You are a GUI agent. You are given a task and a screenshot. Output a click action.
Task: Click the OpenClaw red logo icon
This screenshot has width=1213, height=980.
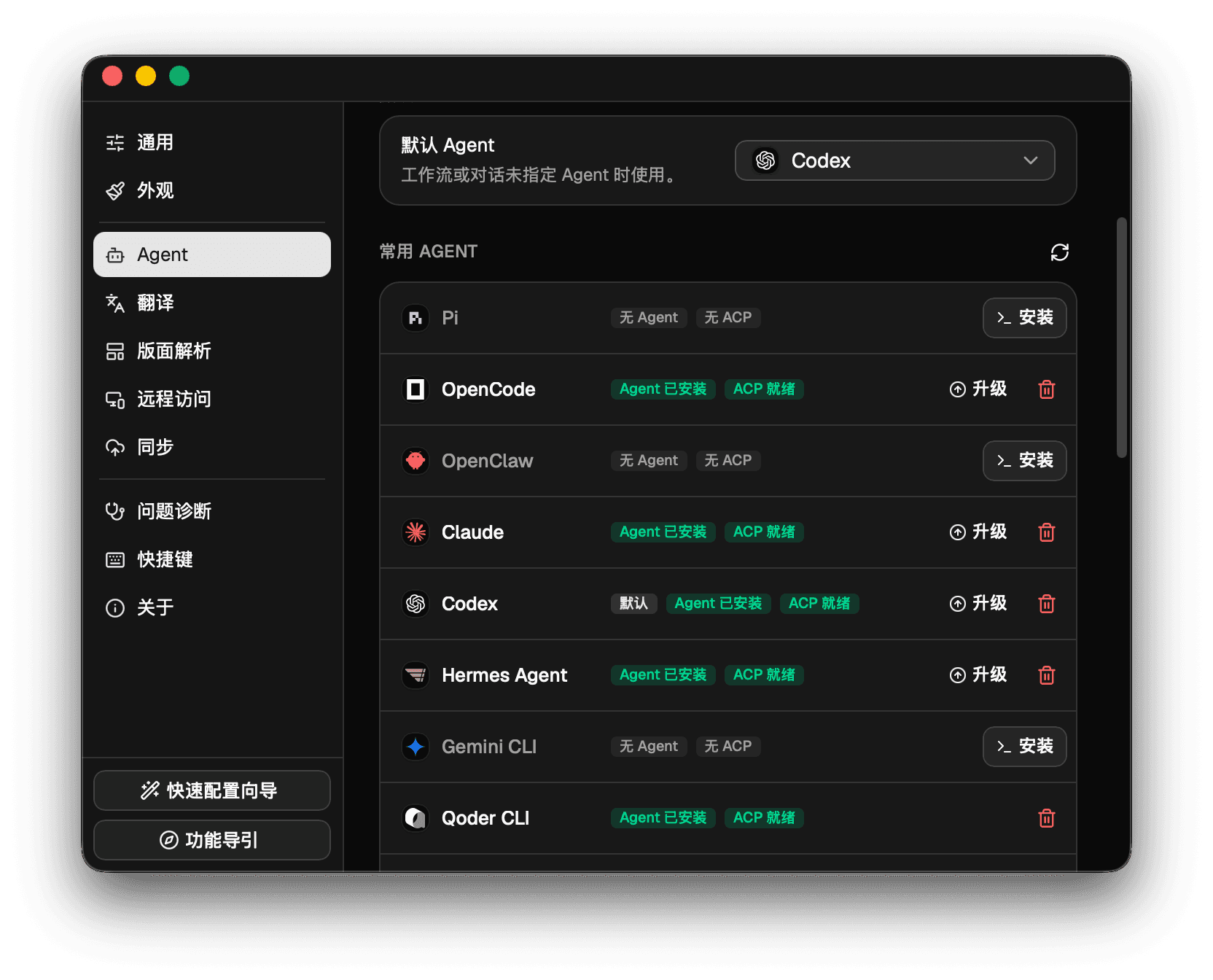416,461
